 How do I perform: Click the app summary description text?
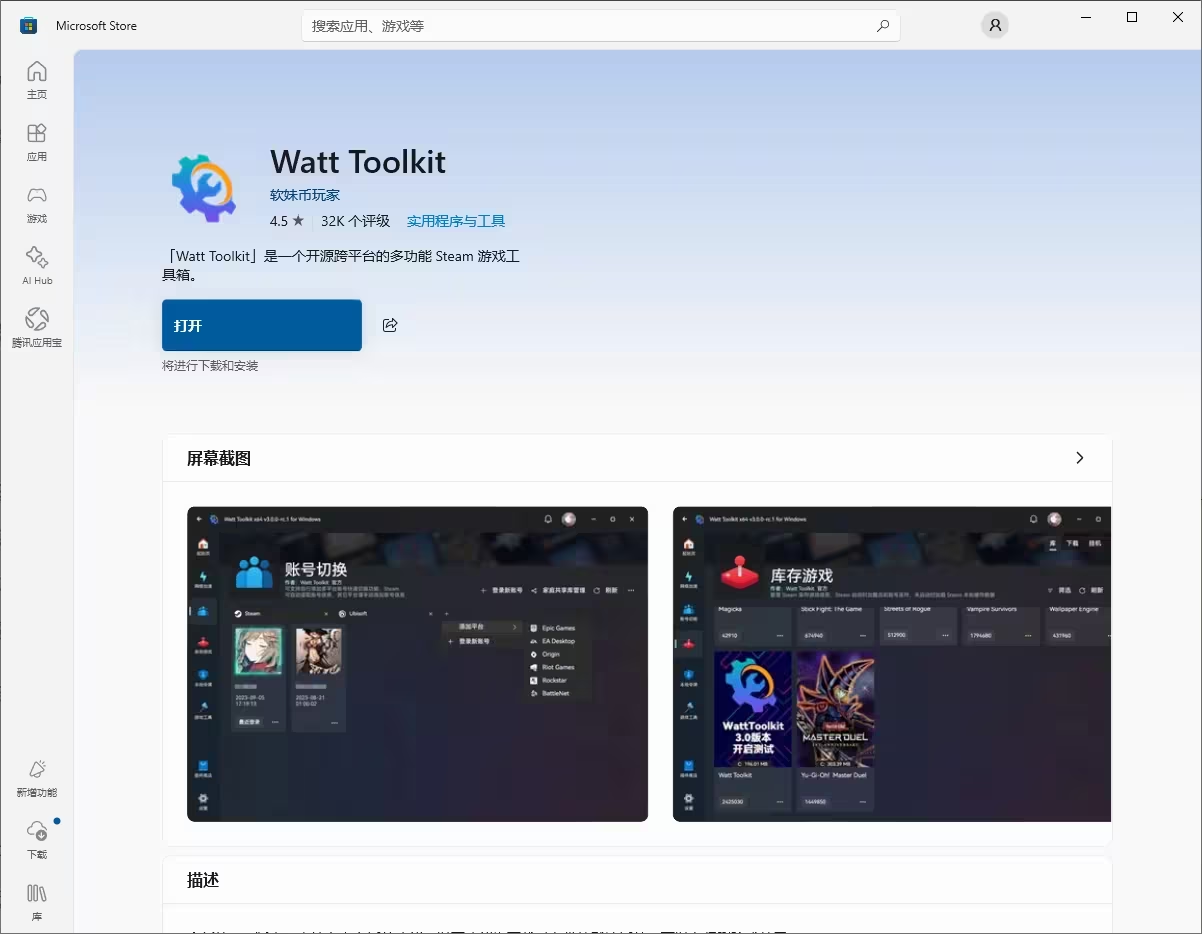(x=341, y=265)
